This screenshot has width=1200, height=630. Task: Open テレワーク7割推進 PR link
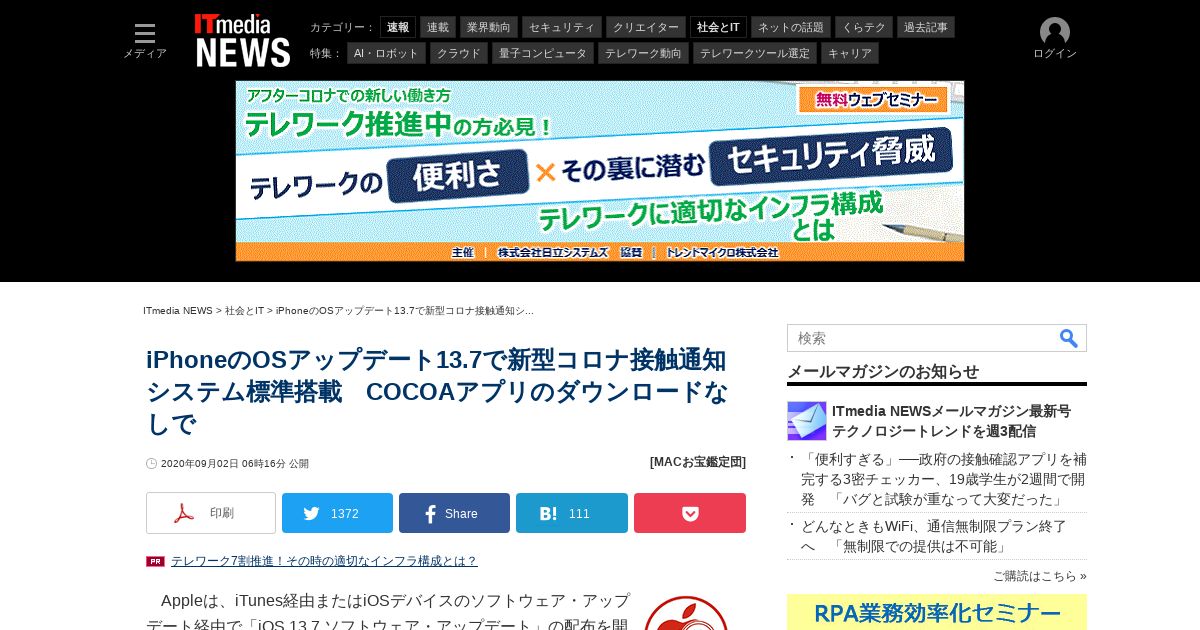324,561
